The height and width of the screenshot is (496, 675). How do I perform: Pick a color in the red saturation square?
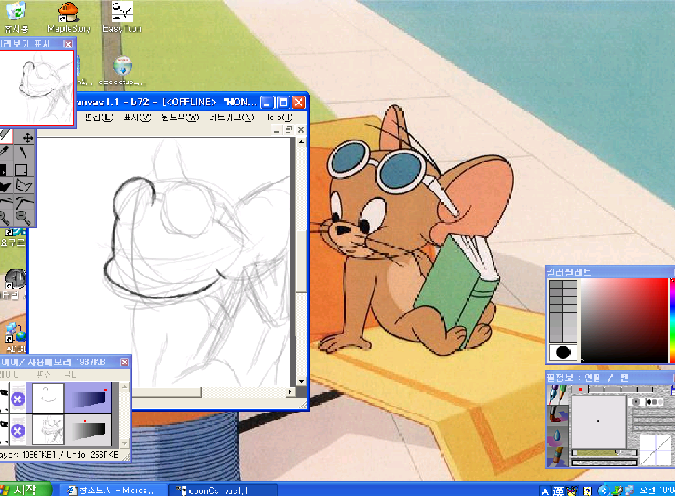point(624,320)
